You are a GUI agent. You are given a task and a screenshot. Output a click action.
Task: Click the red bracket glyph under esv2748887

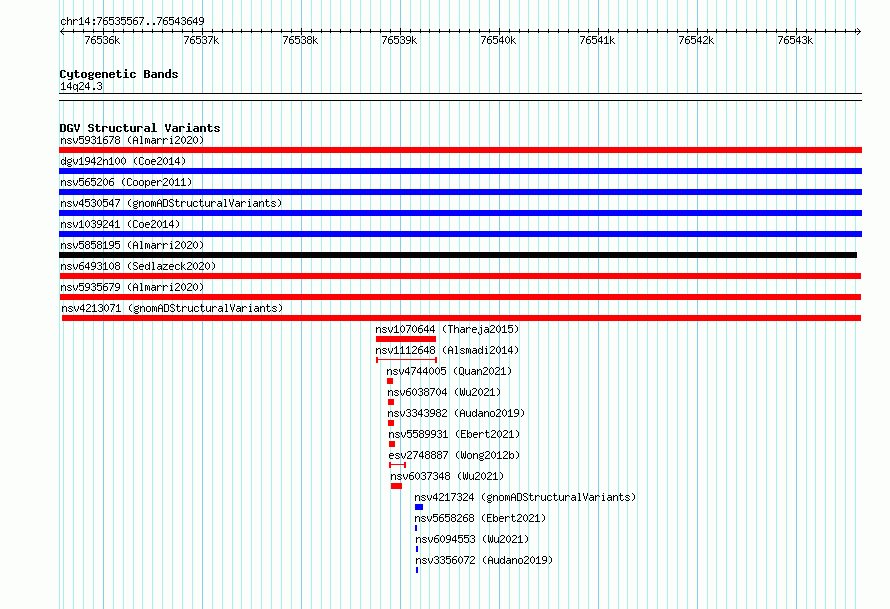pos(397,465)
